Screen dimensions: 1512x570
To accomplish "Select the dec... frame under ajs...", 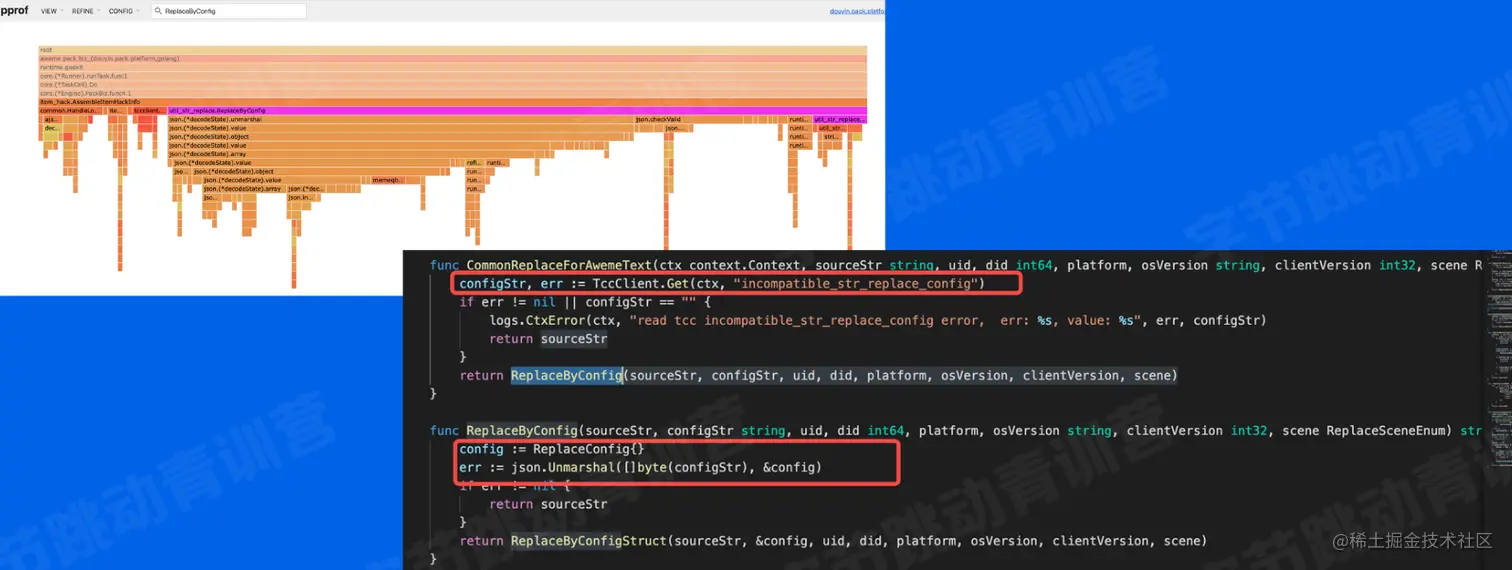I will tap(52, 128).
